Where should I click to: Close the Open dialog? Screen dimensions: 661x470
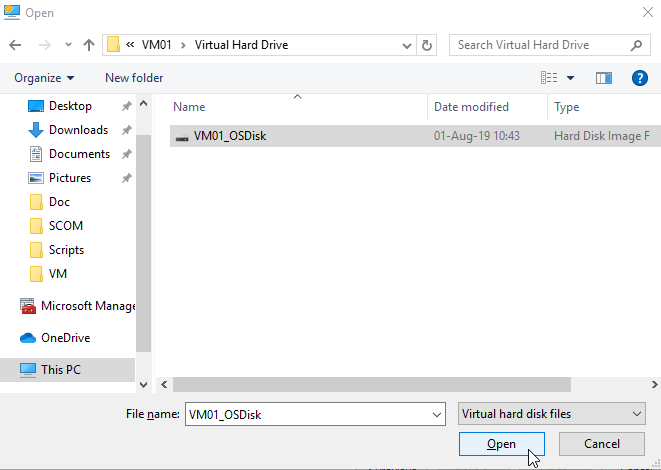coord(648,12)
